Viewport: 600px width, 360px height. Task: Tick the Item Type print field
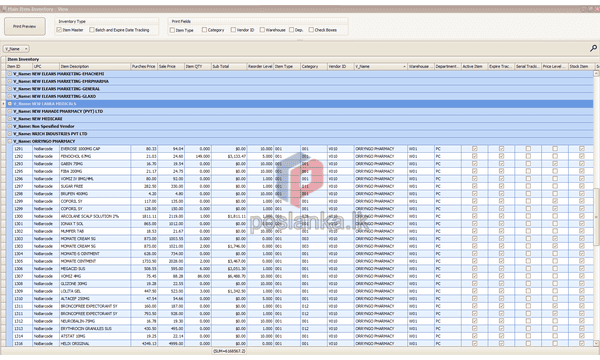point(172,30)
